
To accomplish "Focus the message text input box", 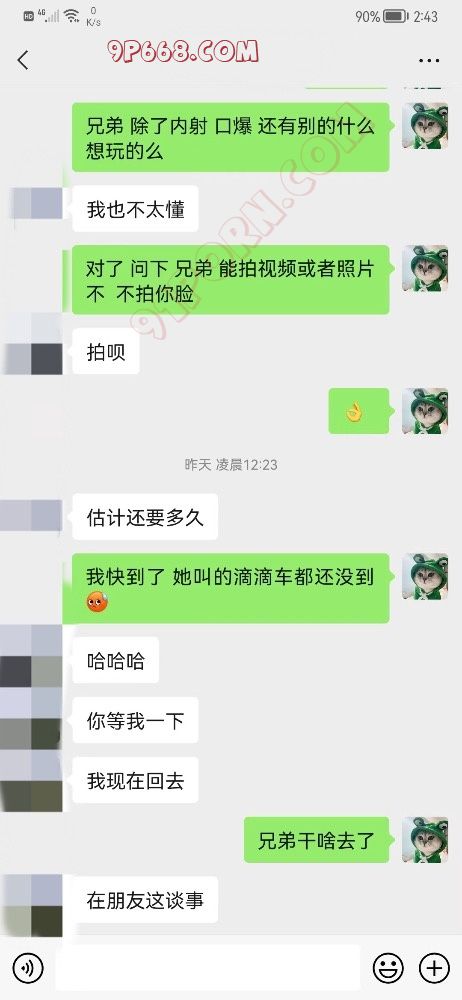I will coord(207,969).
